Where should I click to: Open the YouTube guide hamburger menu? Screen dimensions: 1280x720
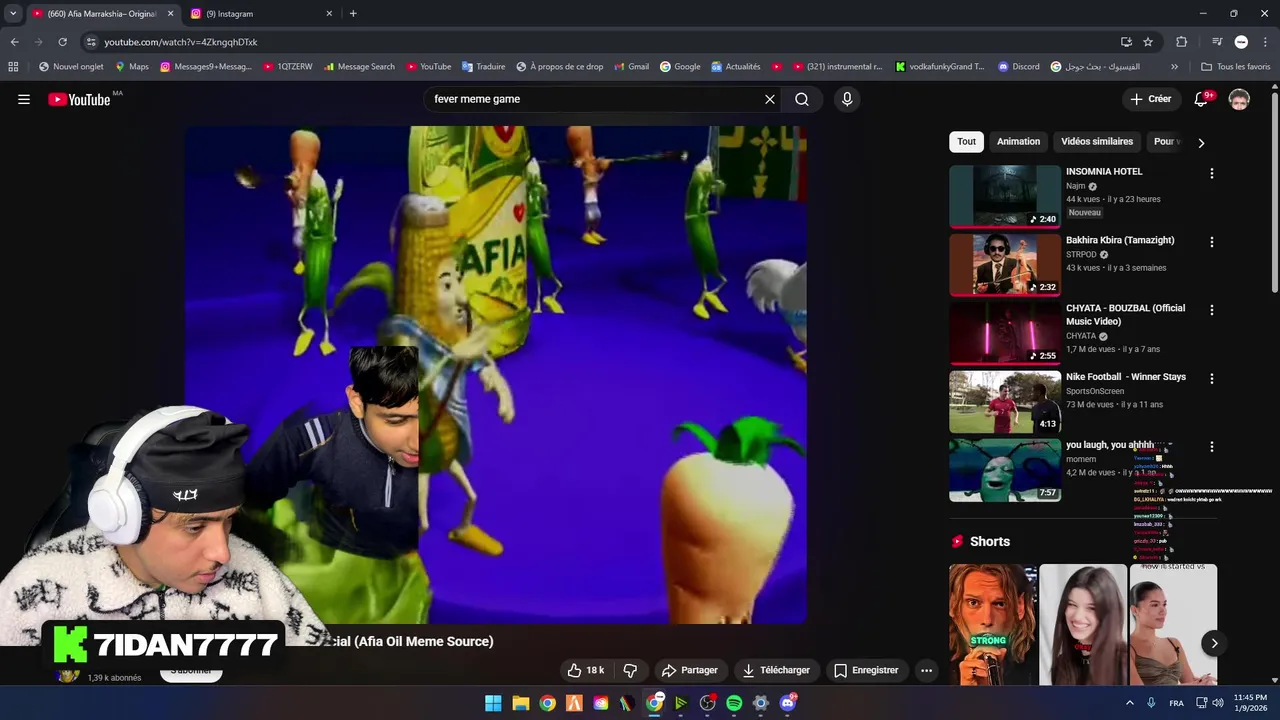24,99
